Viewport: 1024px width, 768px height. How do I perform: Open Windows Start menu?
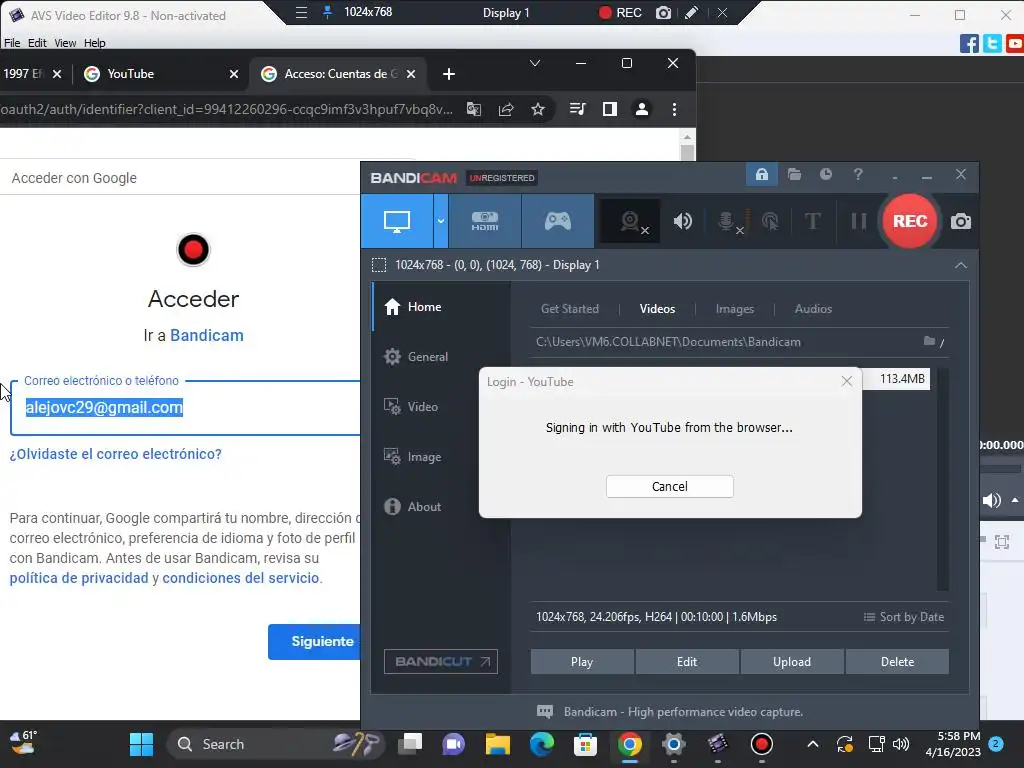[x=141, y=744]
